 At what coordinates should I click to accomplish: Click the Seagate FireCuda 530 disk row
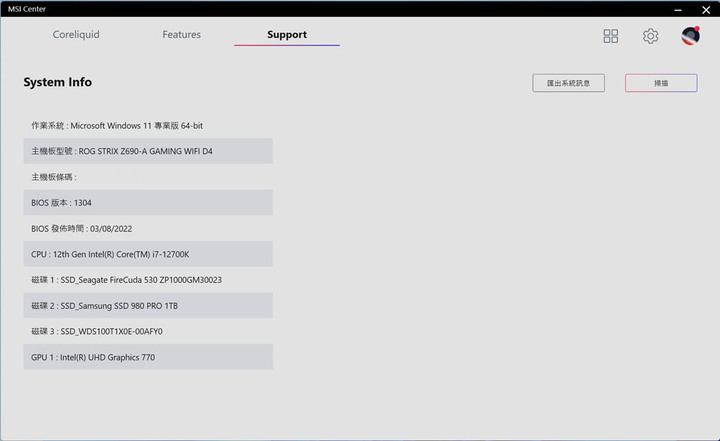click(148, 280)
